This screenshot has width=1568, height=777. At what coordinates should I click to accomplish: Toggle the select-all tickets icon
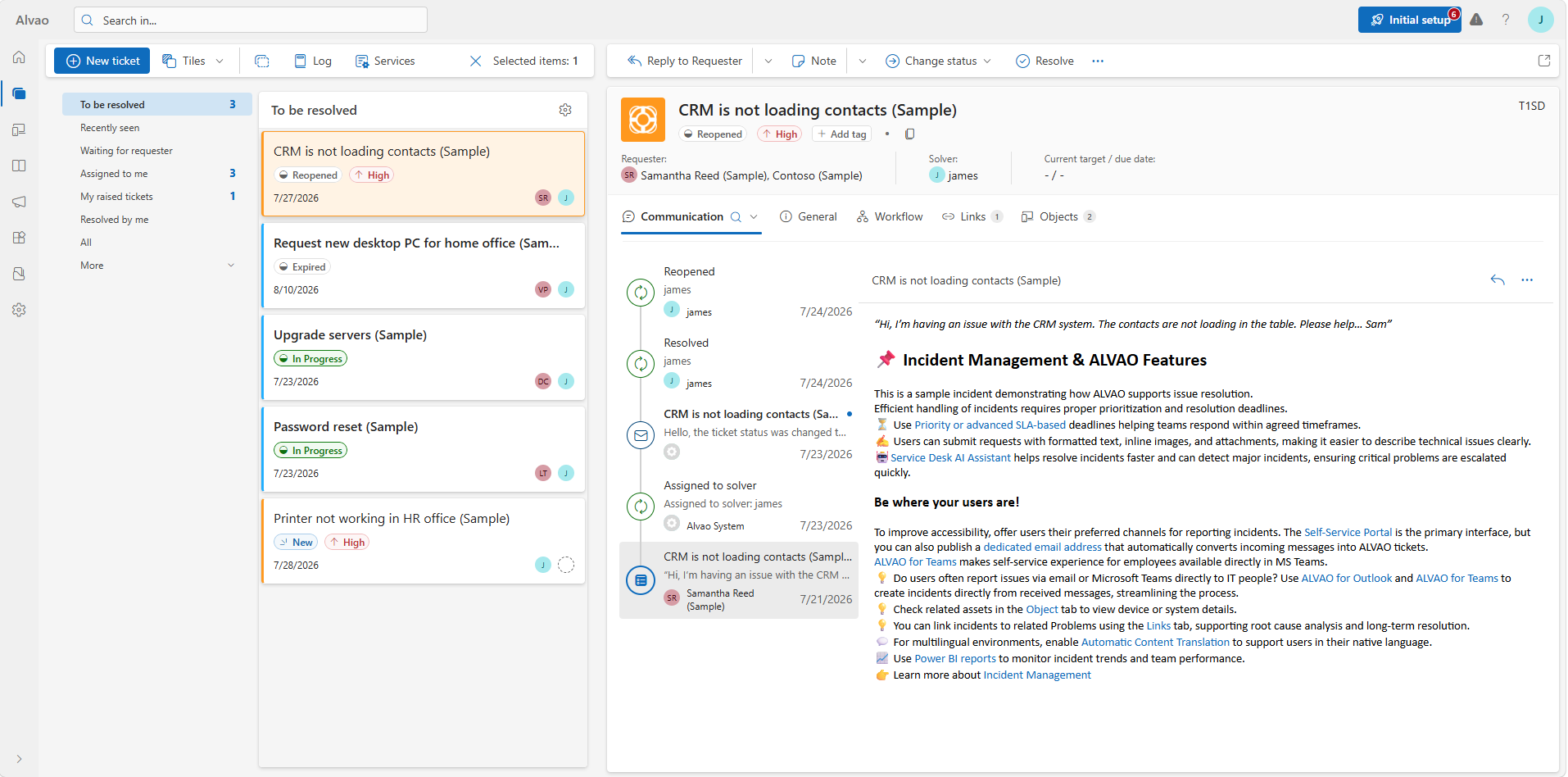[262, 61]
